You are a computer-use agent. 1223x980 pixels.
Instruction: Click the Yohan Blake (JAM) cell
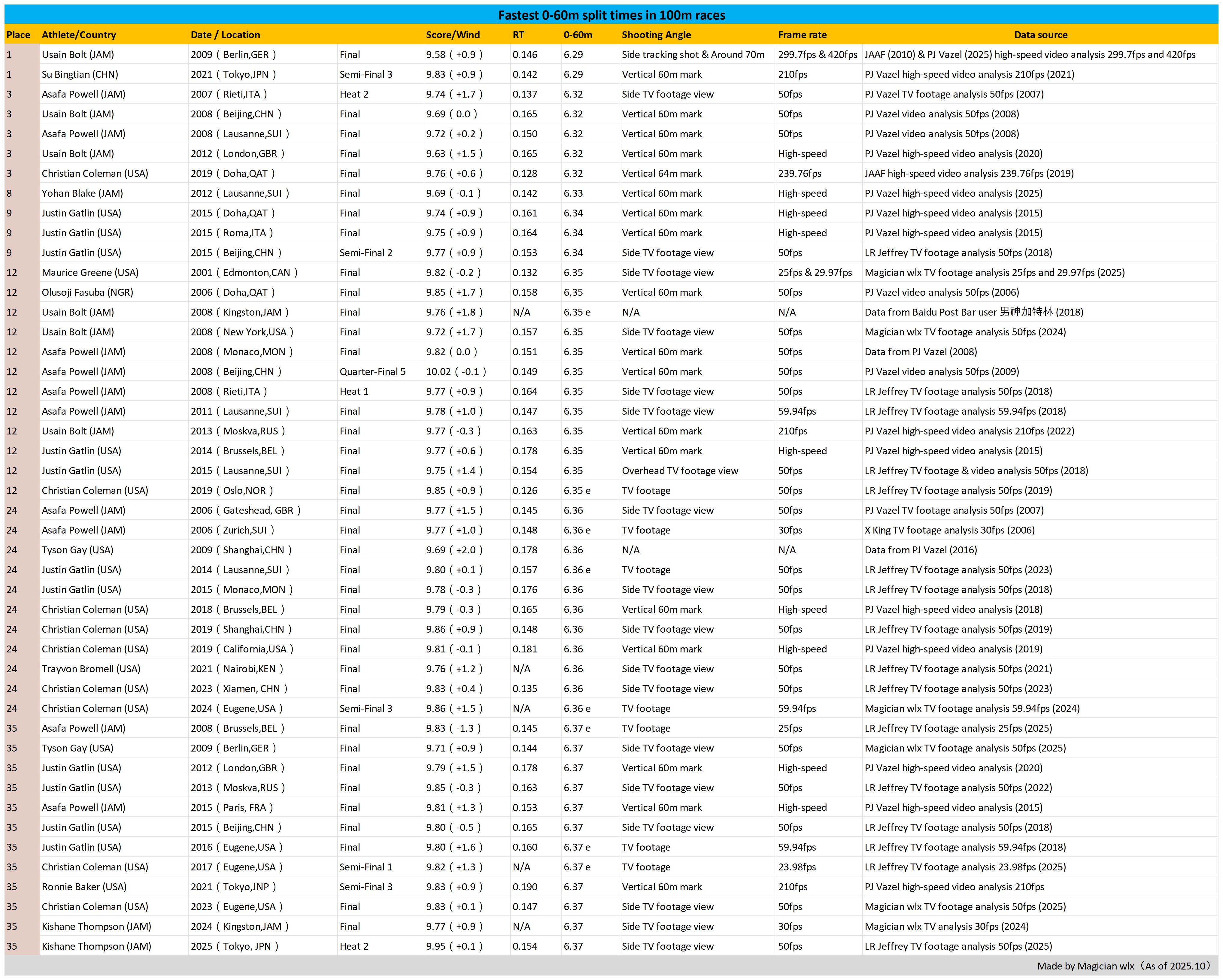click(82, 193)
